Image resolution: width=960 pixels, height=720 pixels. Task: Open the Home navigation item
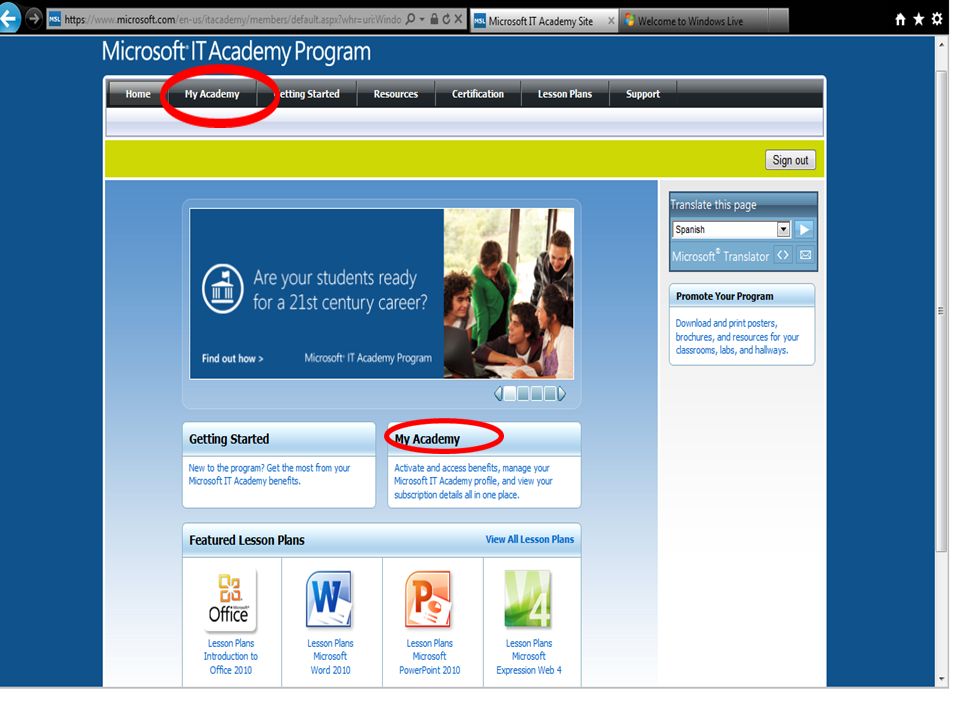138,94
